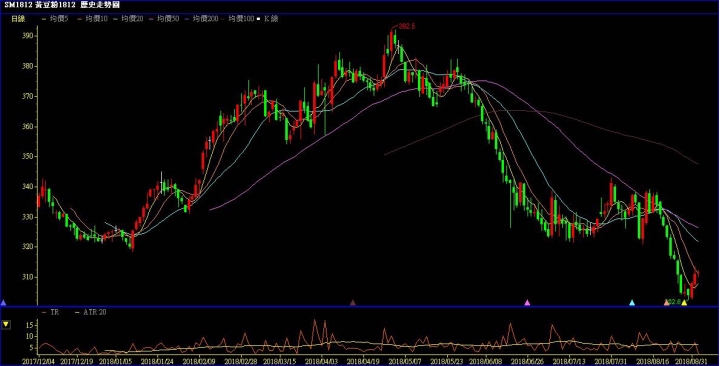Click the 392.5 high price label

(407, 26)
